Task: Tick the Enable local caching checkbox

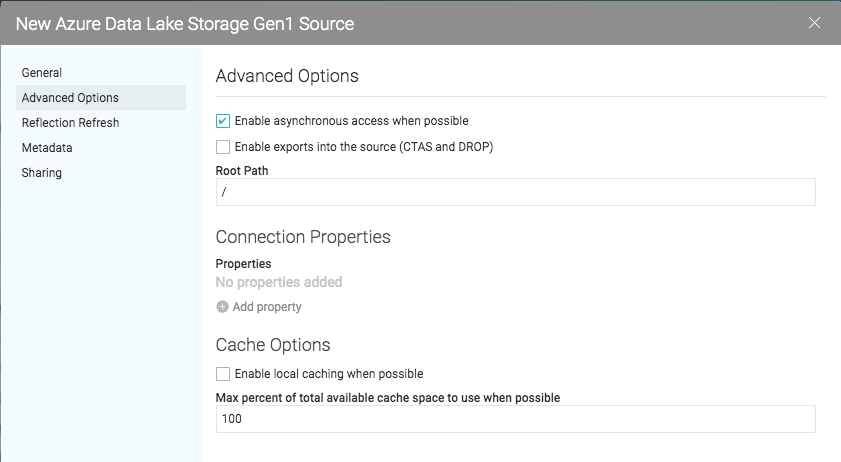Action: click(223, 374)
